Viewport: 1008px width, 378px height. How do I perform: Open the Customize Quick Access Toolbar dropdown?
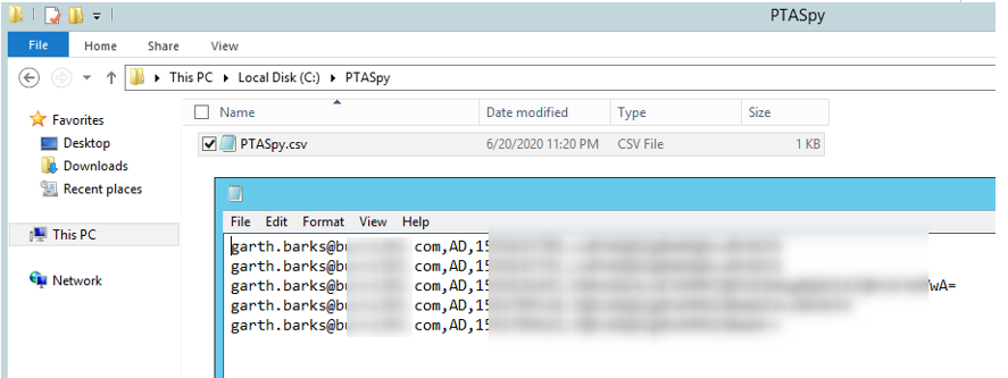coord(97,16)
